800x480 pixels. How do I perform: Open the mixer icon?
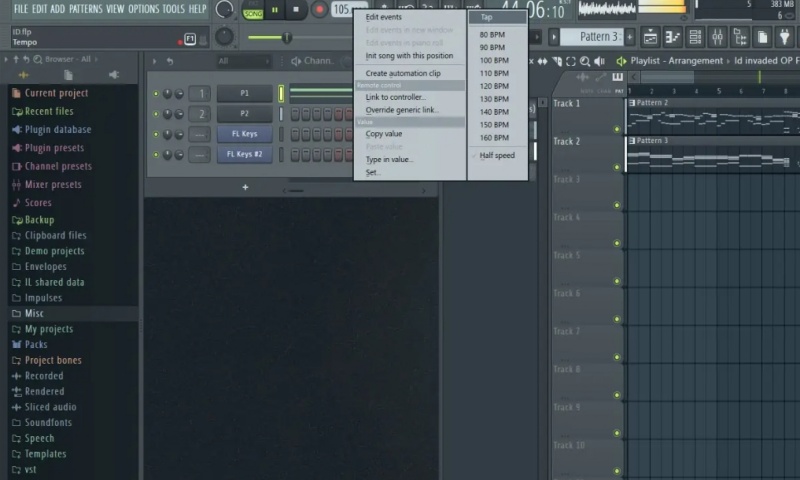pyautogui.click(x=717, y=37)
